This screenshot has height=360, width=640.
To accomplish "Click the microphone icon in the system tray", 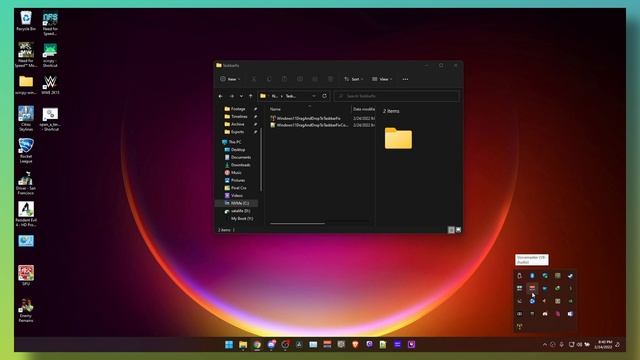I will (x=562, y=345).
